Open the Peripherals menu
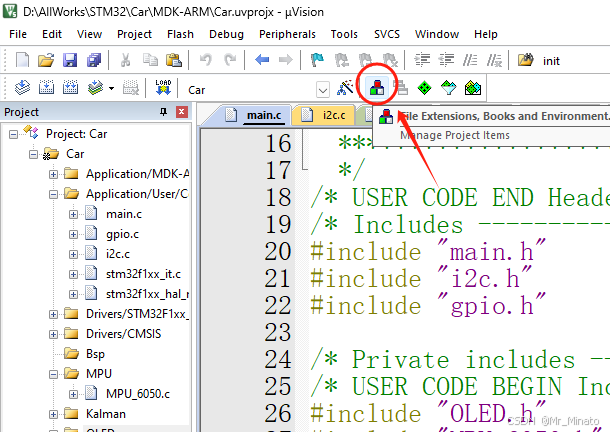This screenshot has width=610, height=432. pyautogui.click(x=287, y=34)
